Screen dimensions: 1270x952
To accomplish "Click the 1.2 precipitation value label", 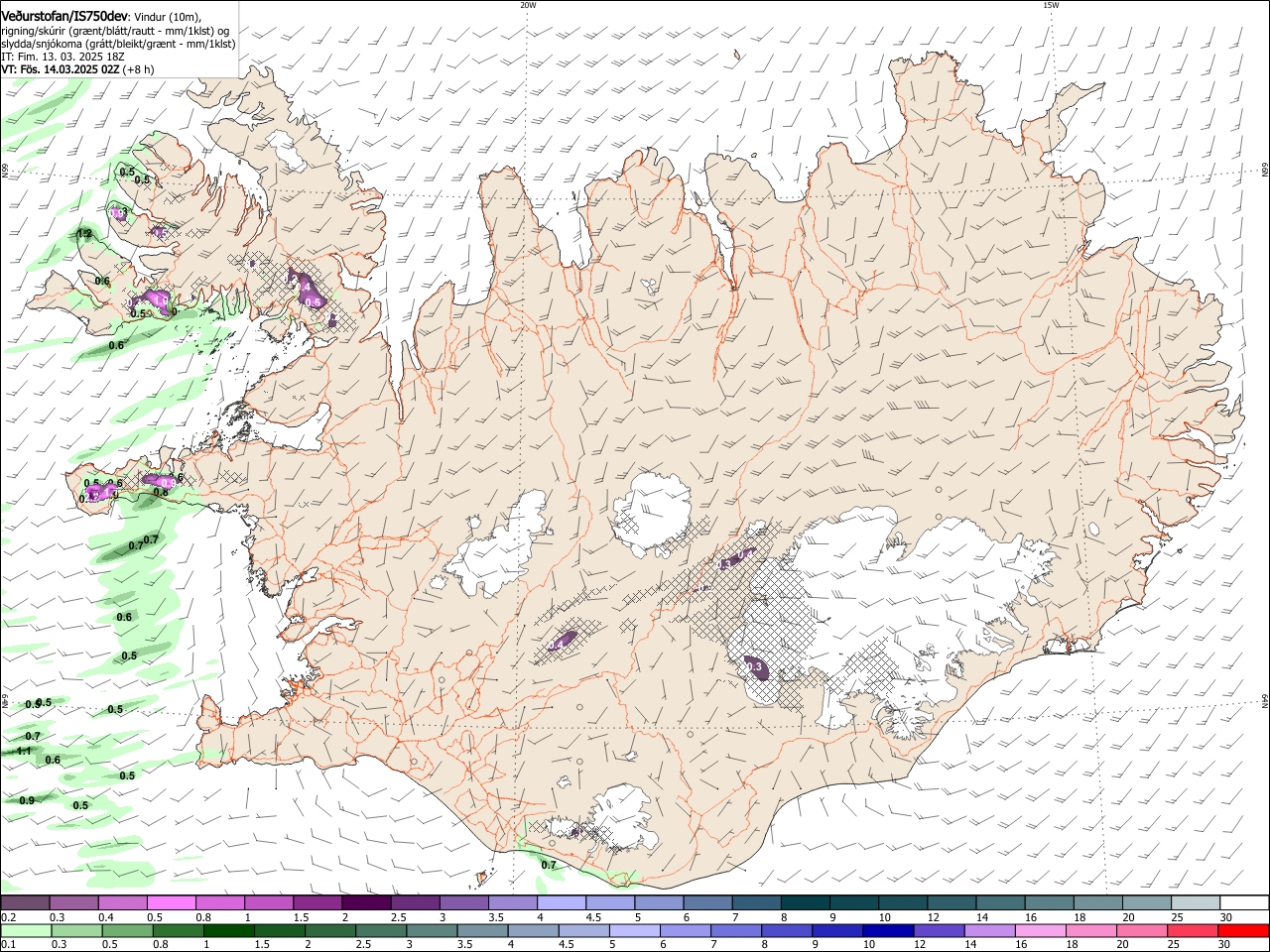I will [x=84, y=234].
